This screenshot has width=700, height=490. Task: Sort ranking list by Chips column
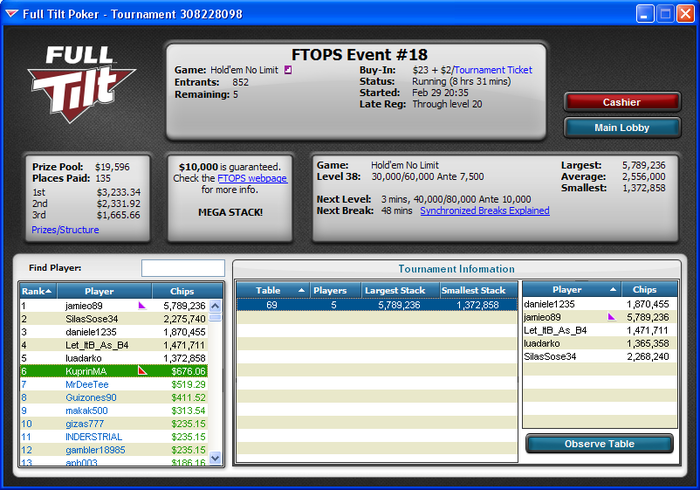(x=187, y=291)
